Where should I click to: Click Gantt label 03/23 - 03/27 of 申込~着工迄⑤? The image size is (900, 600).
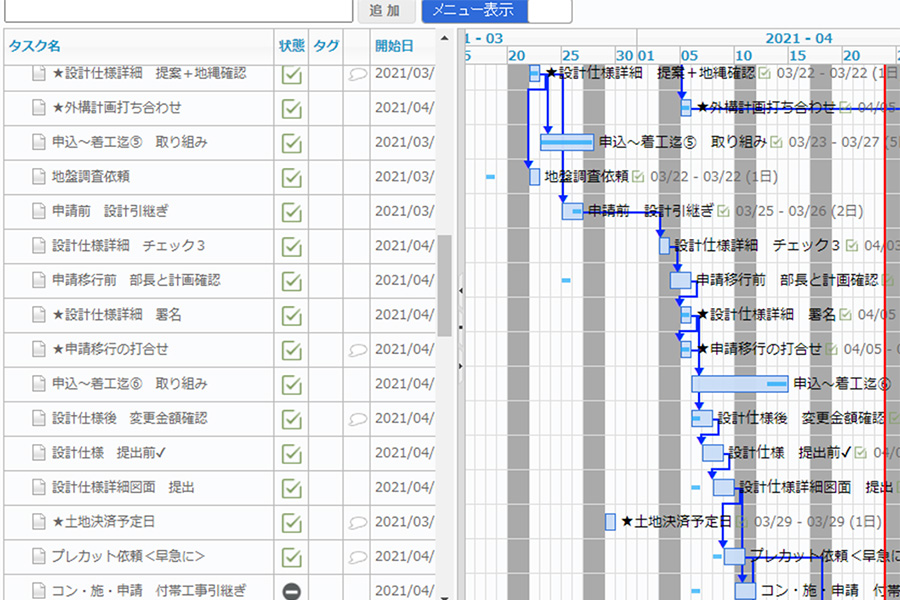pos(833,142)
